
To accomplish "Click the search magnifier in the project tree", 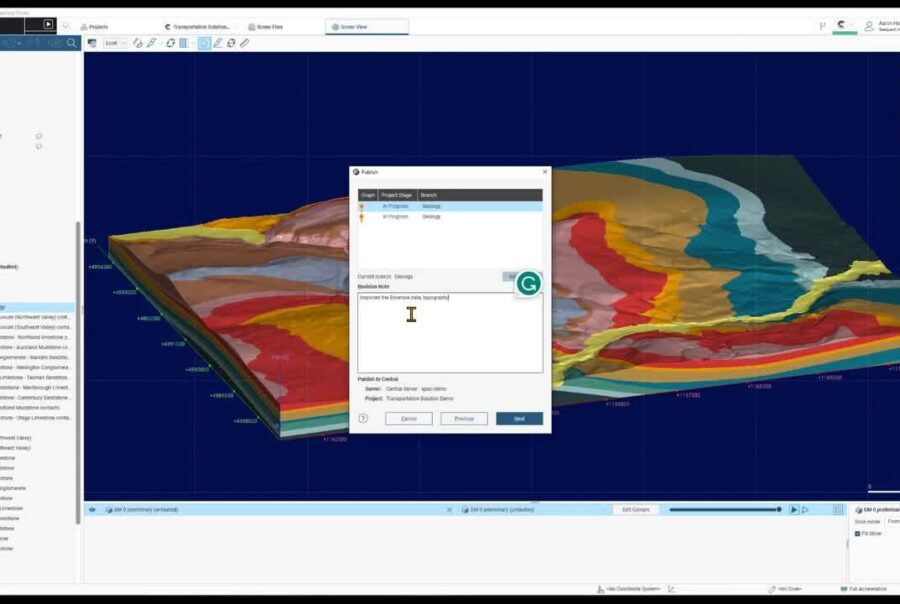I will pyautogui.click(x=72, y=43).
